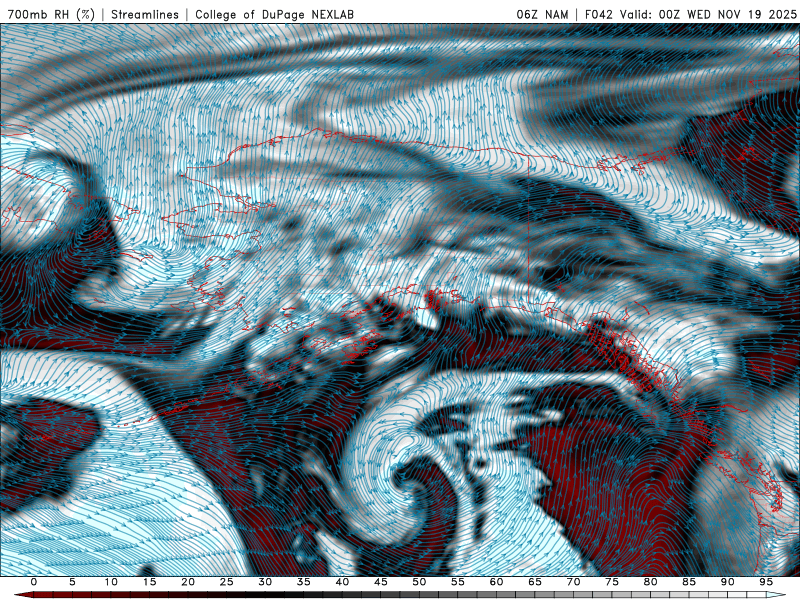The image size is (800, 600).
Task: Click the "F042" forecast hour text
Action: click(x=599, y=14)
